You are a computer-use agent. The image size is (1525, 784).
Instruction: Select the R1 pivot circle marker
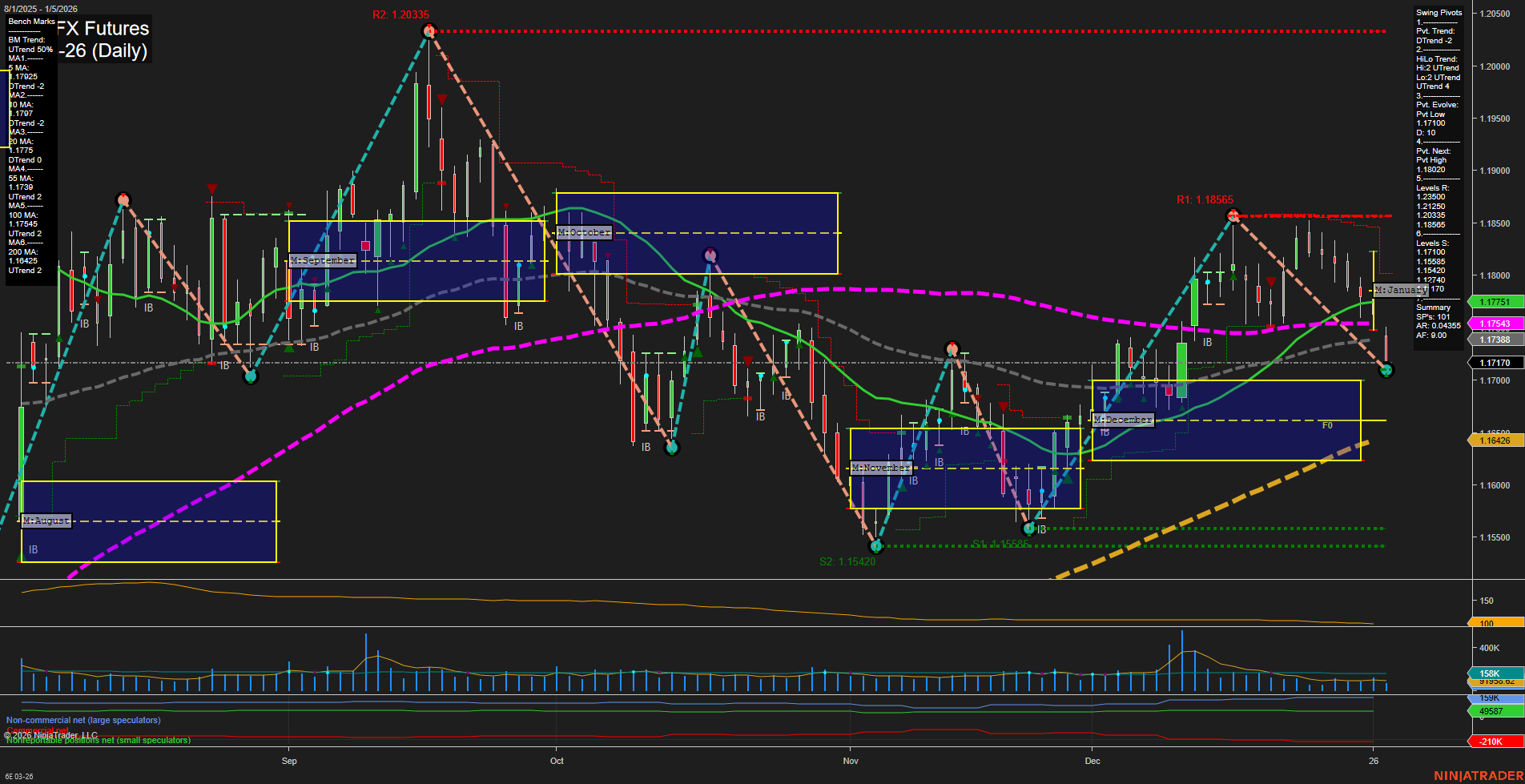(x=1232, y=215)
